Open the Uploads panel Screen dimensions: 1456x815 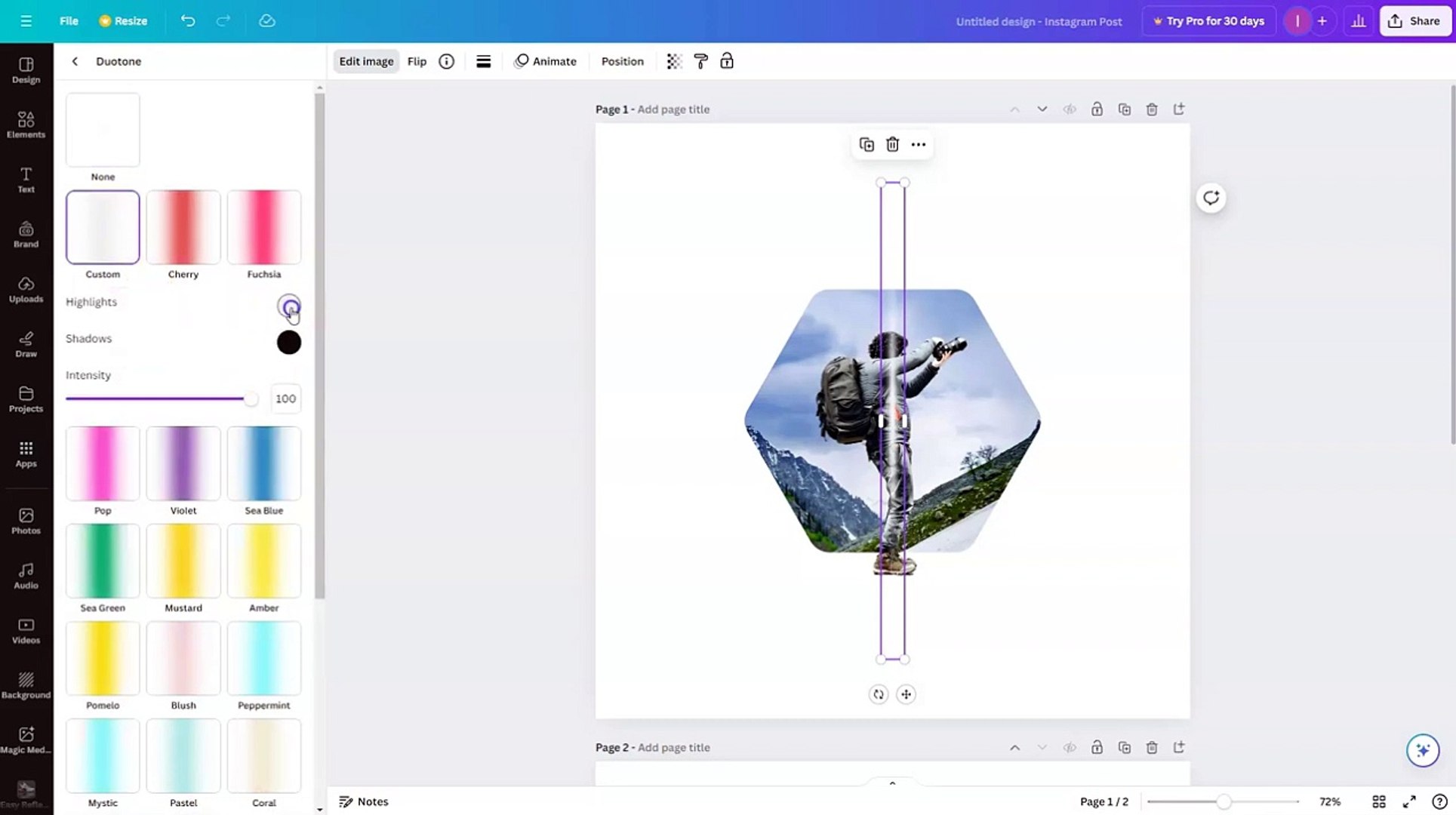[x=26, y=289]
